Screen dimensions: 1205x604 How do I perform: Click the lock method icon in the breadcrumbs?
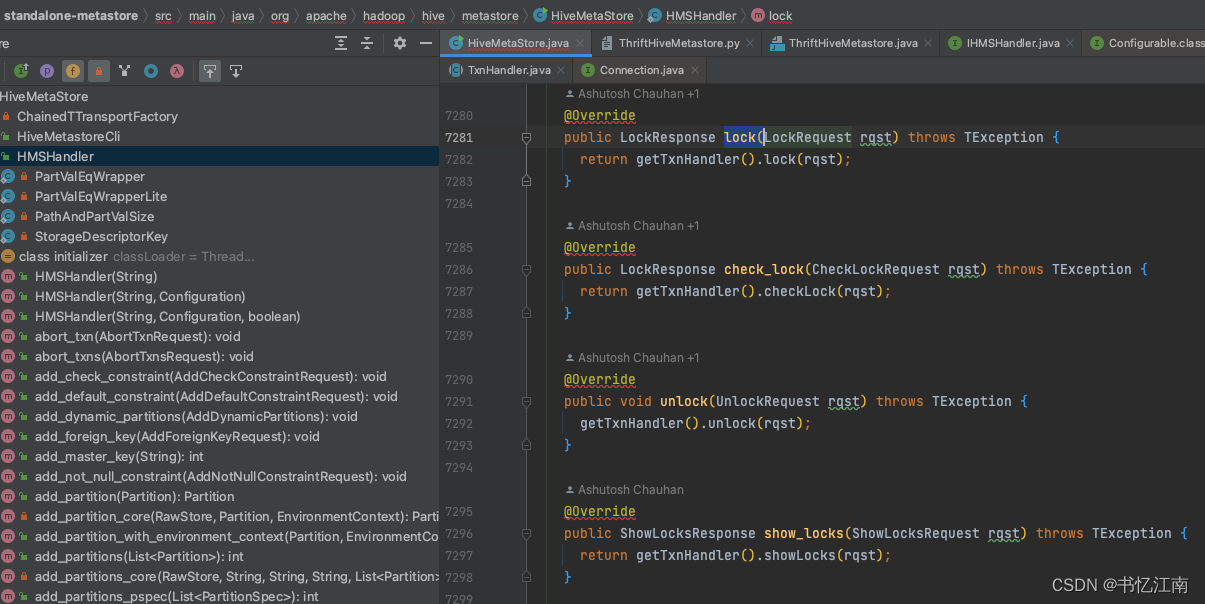[756, 15]
